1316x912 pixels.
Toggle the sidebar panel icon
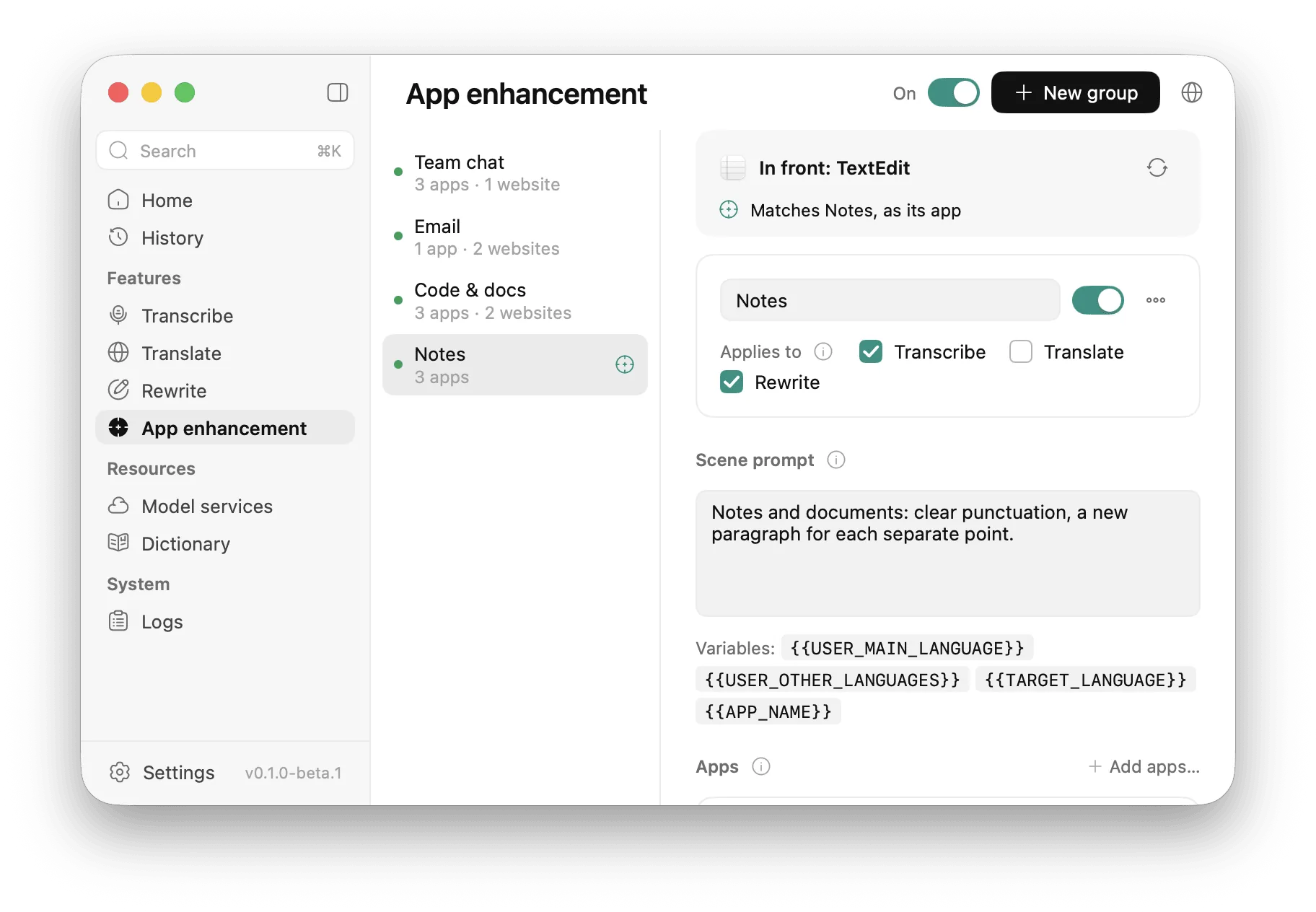pos(338,92)
